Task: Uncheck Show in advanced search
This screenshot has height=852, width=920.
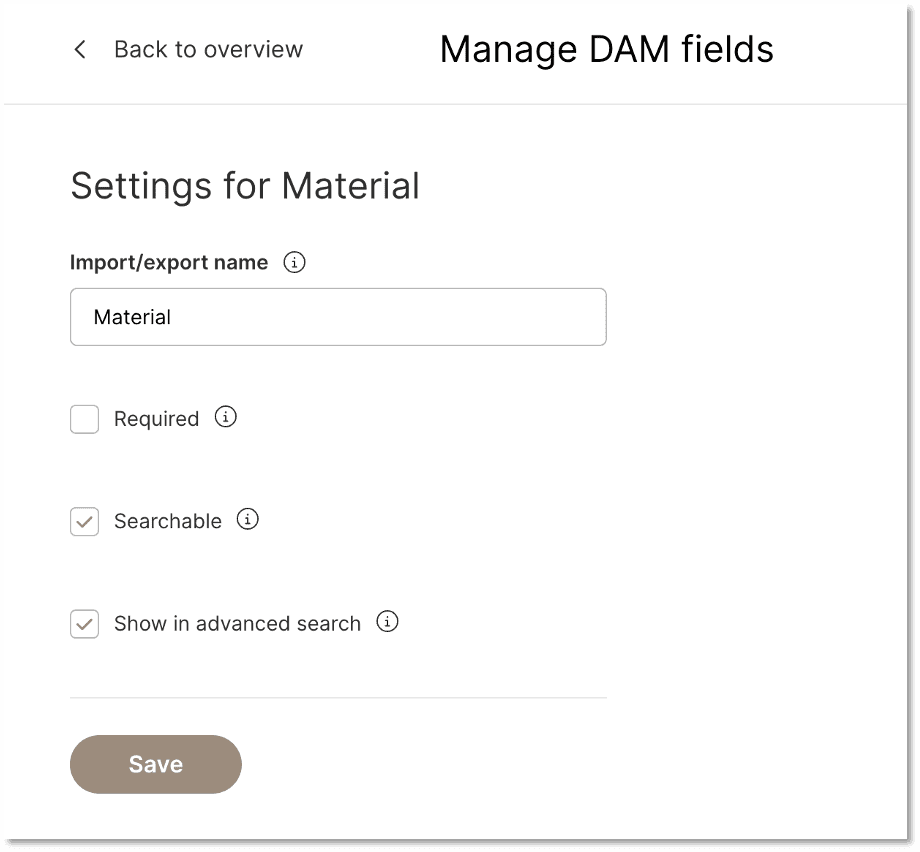Action: pos(84,624)
